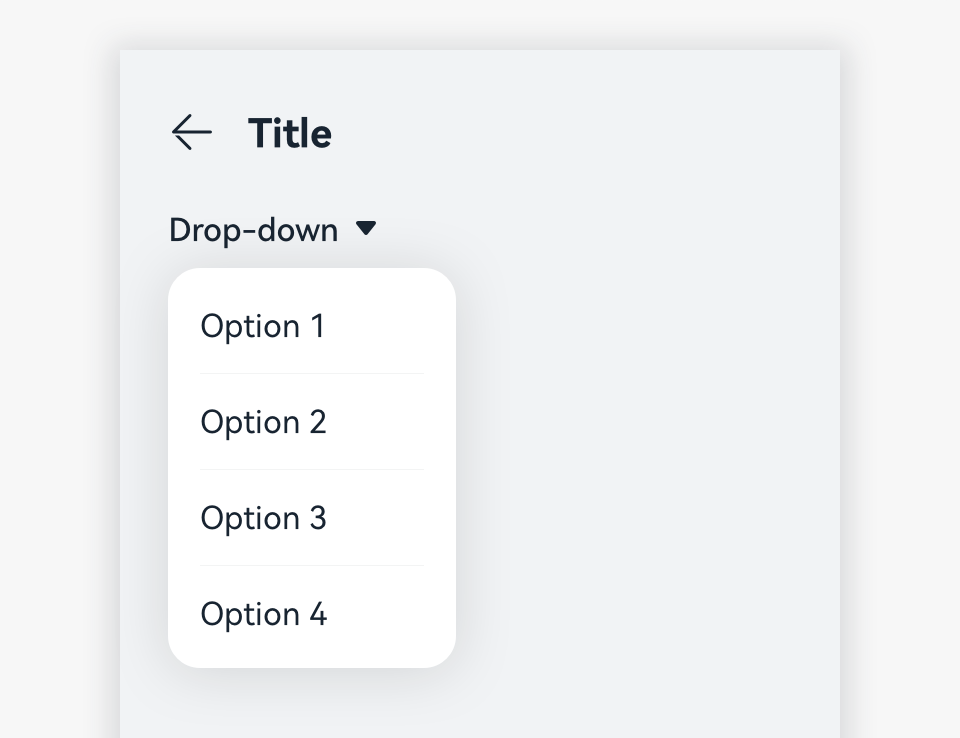The width and height of the screenshot is (960, 738).
Task: Click the Title heading text
Action: pos(290,133)
